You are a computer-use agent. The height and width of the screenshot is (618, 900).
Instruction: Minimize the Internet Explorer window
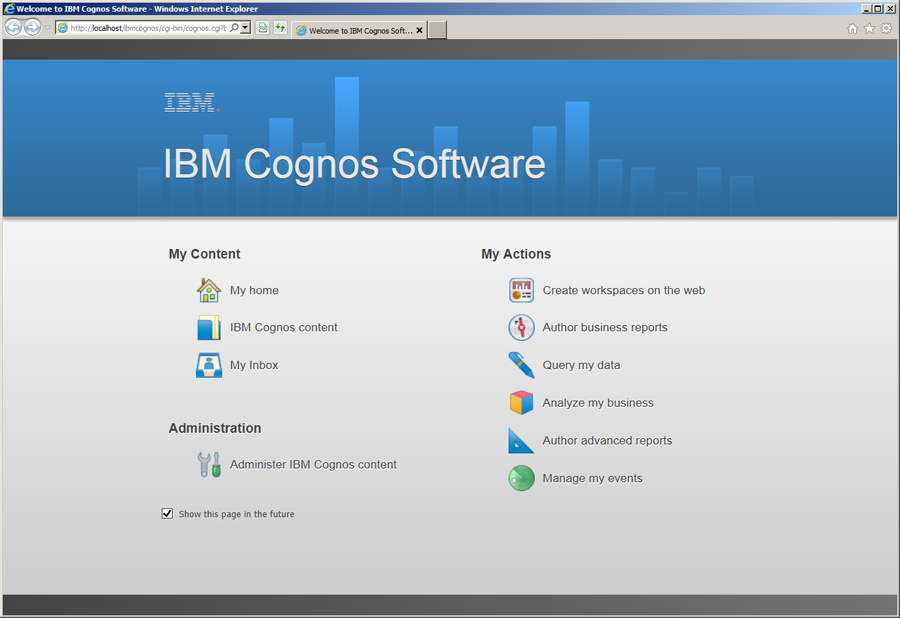(867, 9)
